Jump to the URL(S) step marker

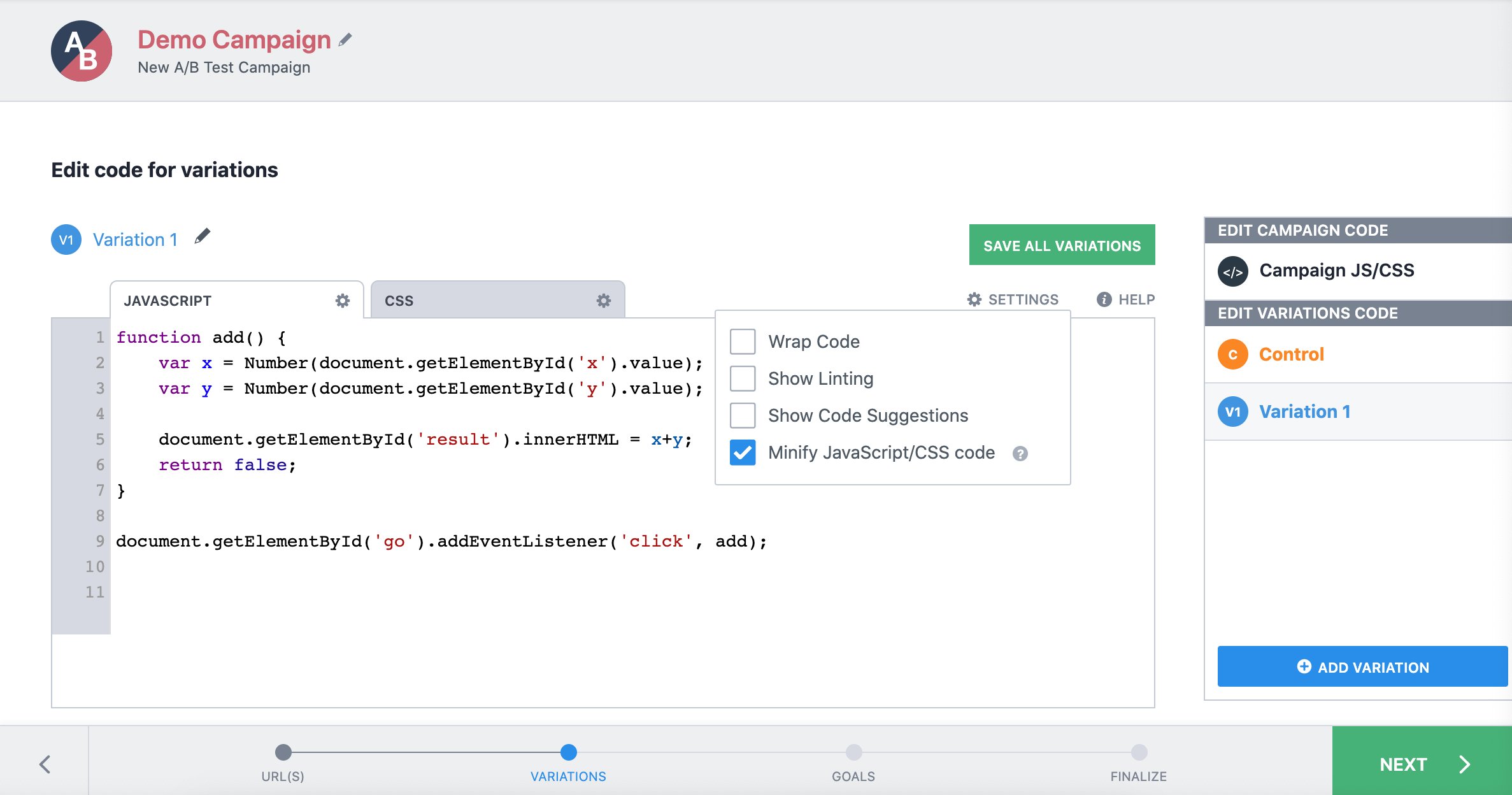coord(283,752)
